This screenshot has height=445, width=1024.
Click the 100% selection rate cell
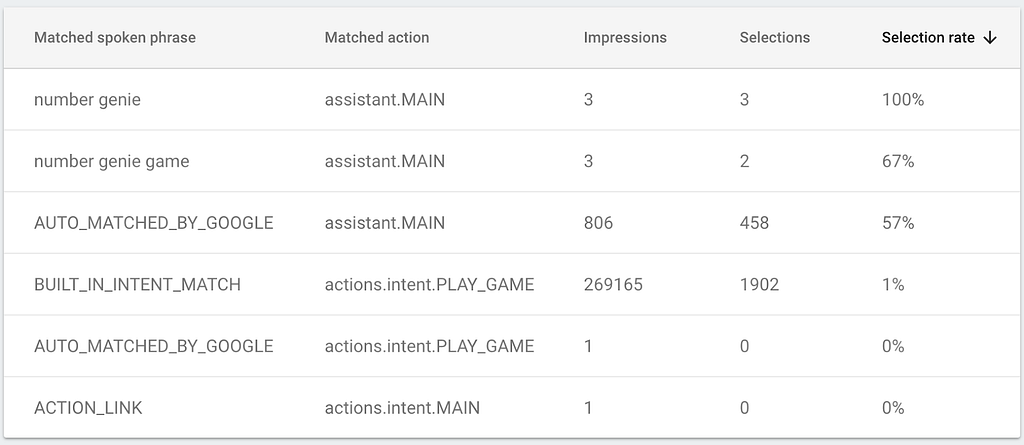903,100
